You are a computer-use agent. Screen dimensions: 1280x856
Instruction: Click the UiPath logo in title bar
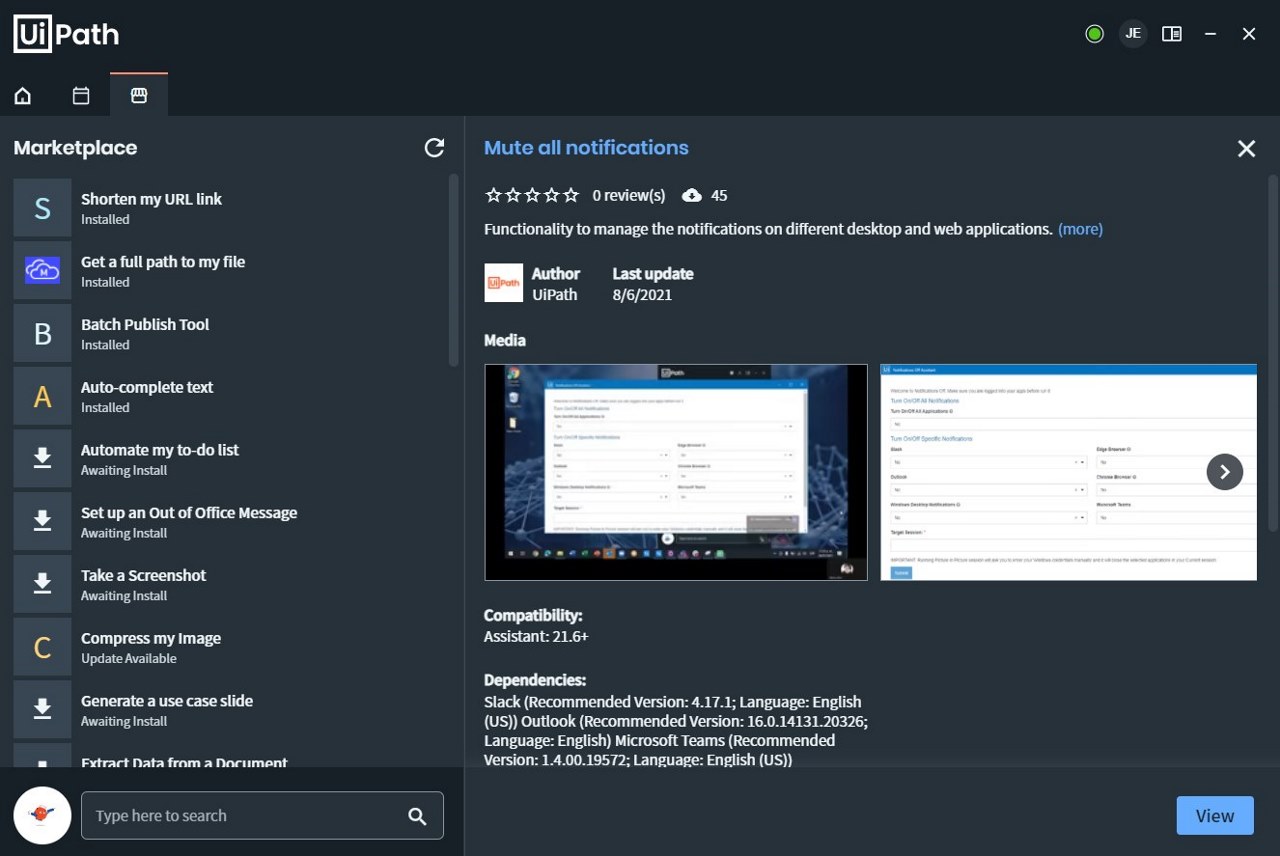point(66,34)
